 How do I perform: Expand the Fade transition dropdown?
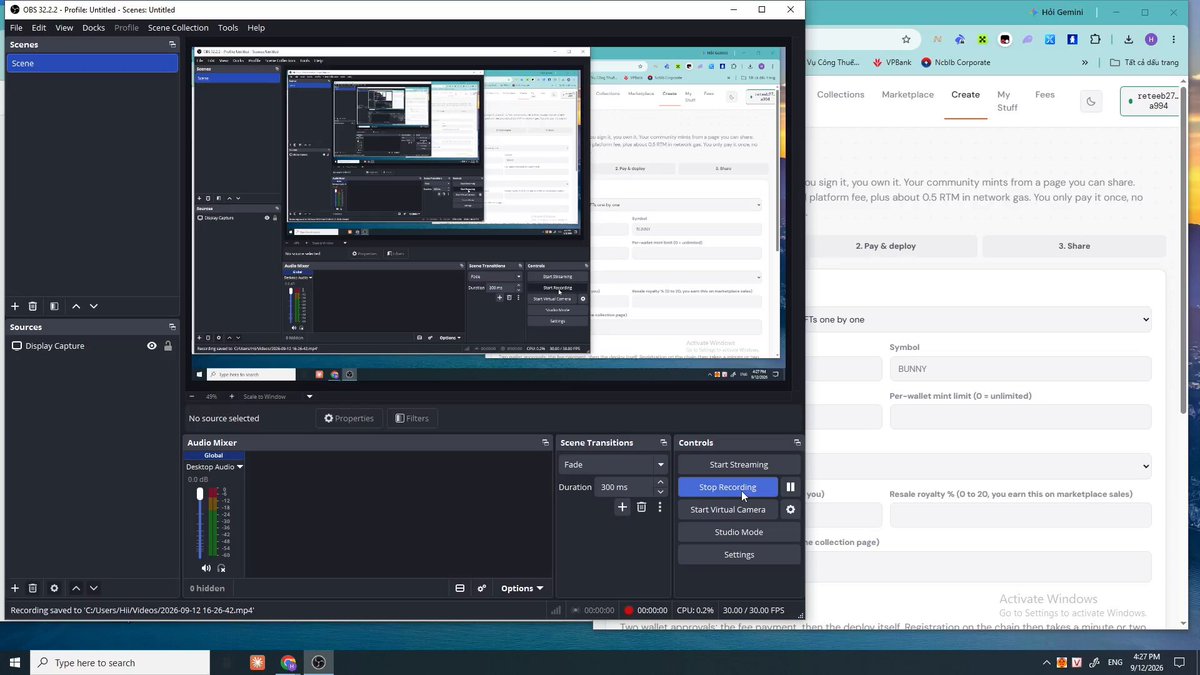coord(614,464)
